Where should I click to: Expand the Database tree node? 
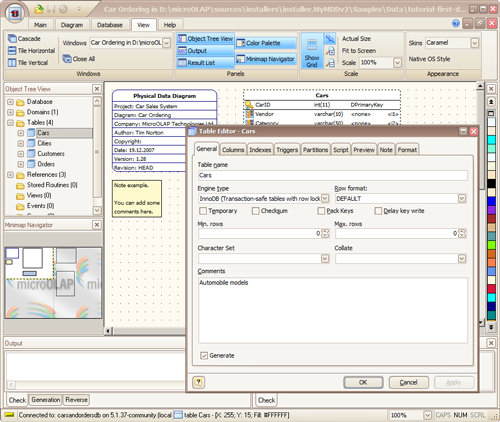pos(10,102)
